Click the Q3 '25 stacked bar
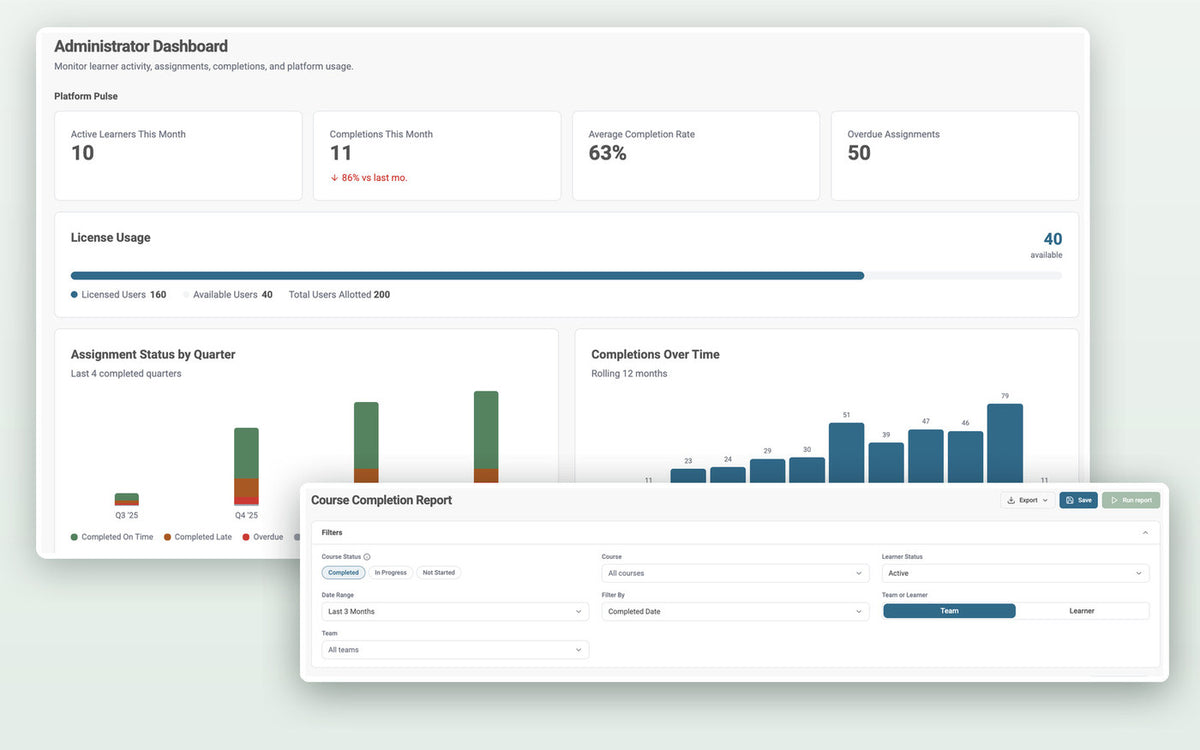1200x750 pixels. tap(127, 499)
